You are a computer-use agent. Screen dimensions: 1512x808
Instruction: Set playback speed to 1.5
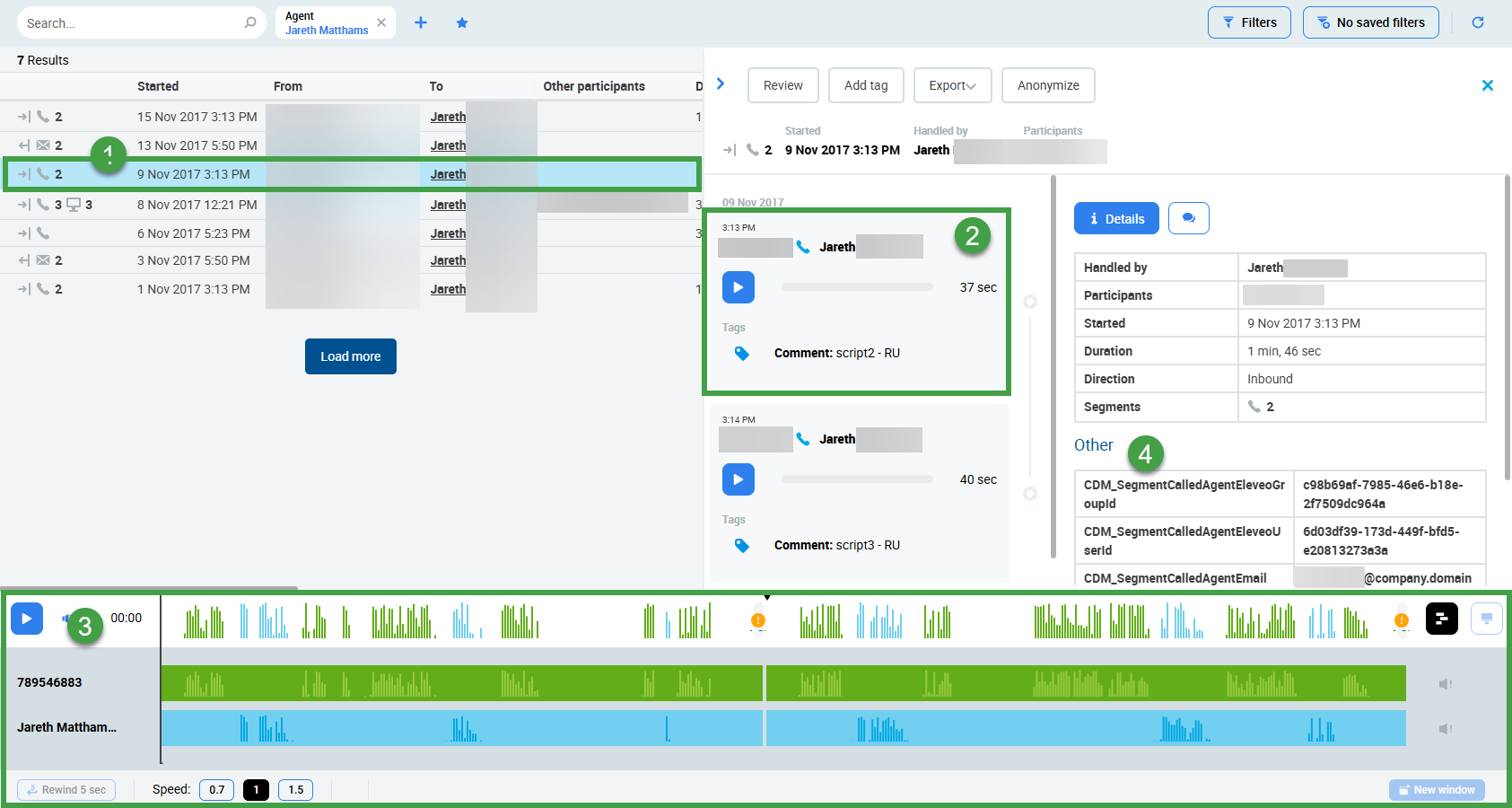click(x=295, y=790)
